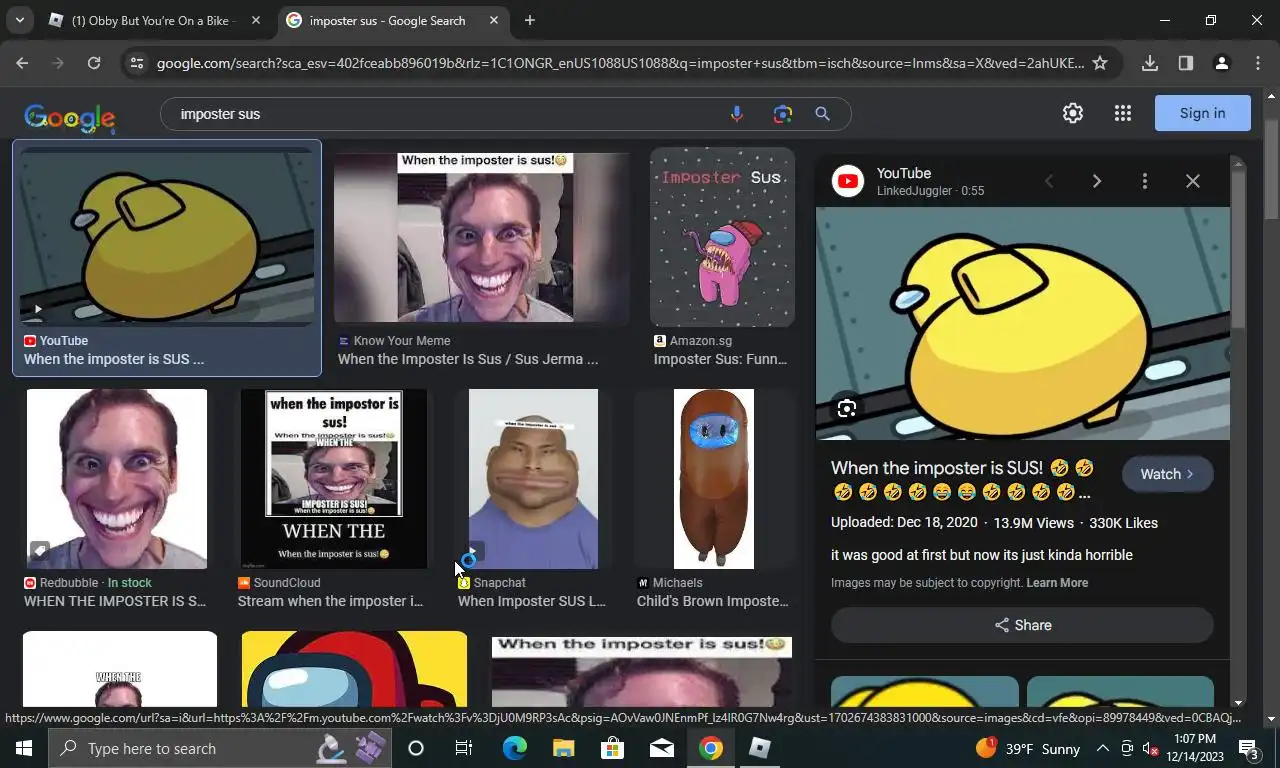
Task: Go to next image in preview panel
Action: [1097, 181]
